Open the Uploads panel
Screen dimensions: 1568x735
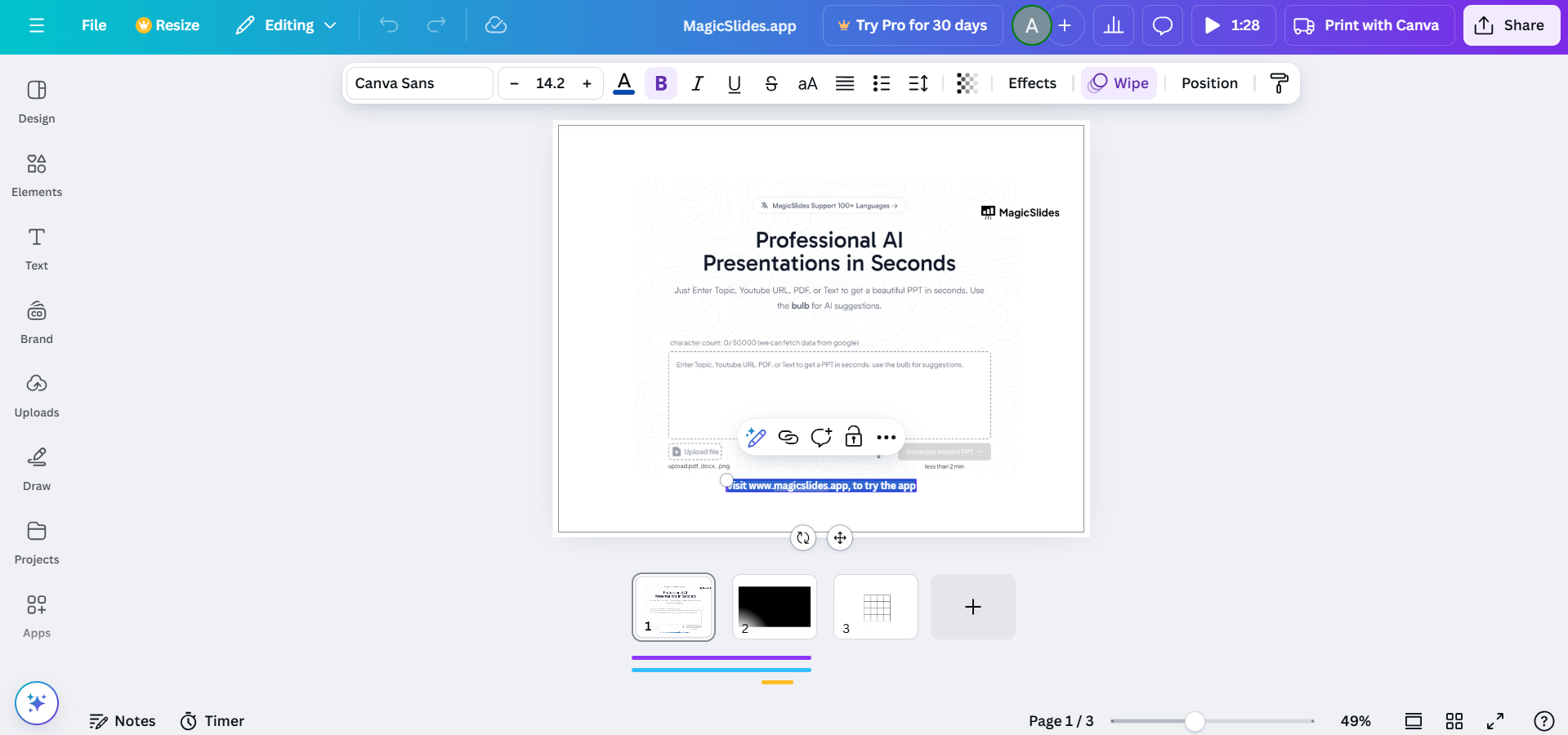pos(37,395)
